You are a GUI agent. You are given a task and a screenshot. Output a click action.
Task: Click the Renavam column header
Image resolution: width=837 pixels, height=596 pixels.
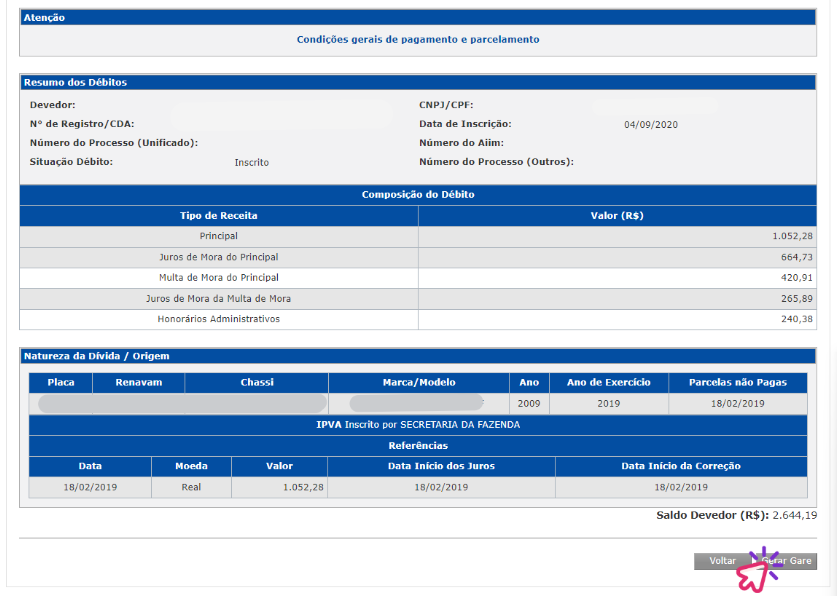[x=139, y=383]
